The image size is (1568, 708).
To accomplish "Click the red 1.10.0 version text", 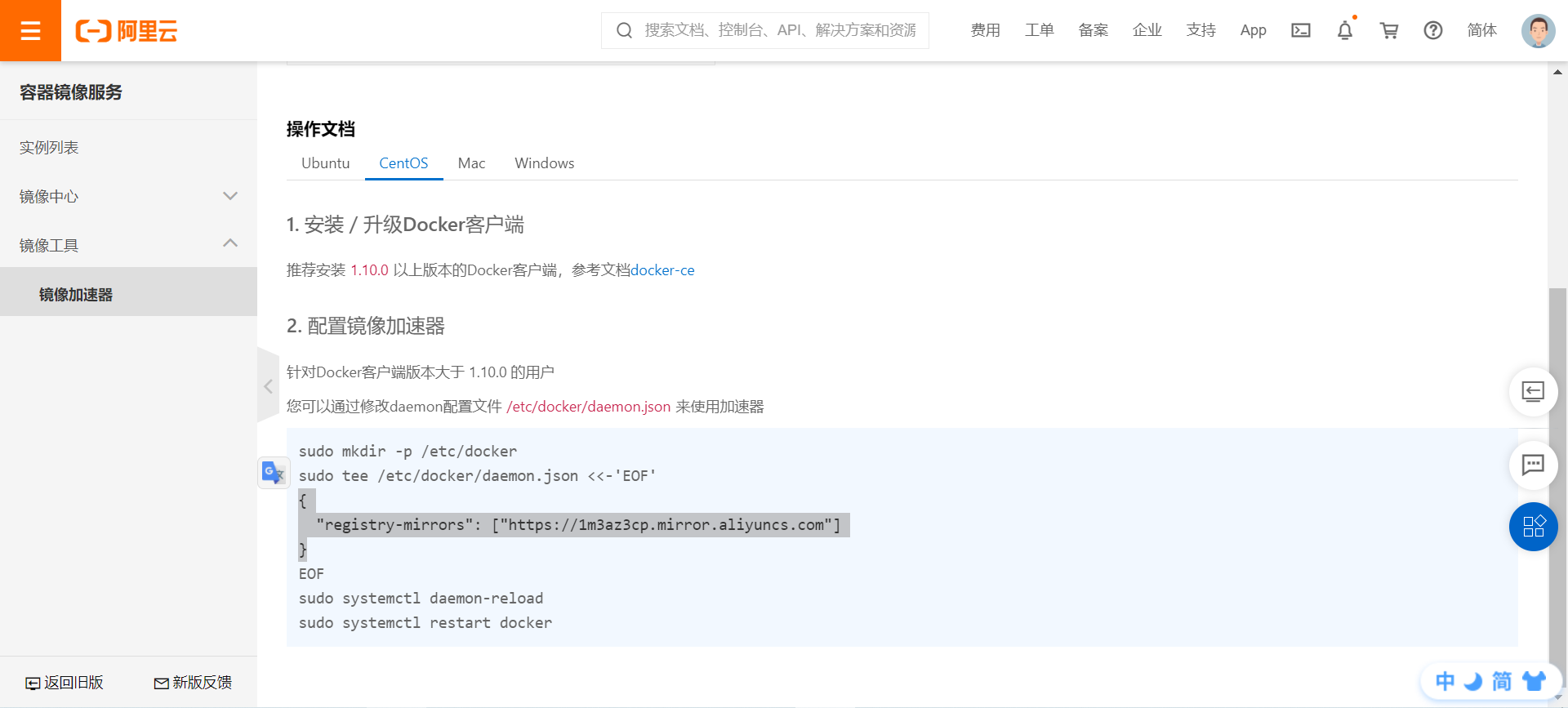I will coord(369,270).
